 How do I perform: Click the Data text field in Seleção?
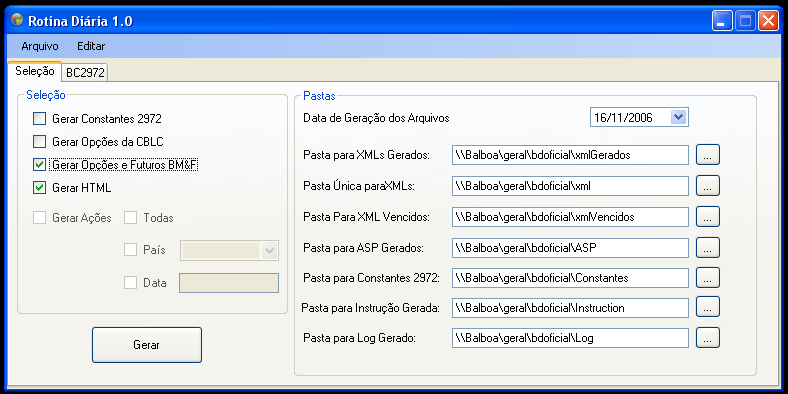point(229,283)
